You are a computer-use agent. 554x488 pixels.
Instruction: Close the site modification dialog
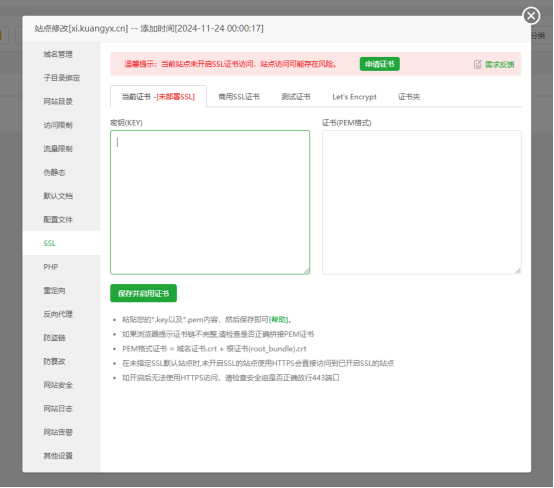[531, 16]
